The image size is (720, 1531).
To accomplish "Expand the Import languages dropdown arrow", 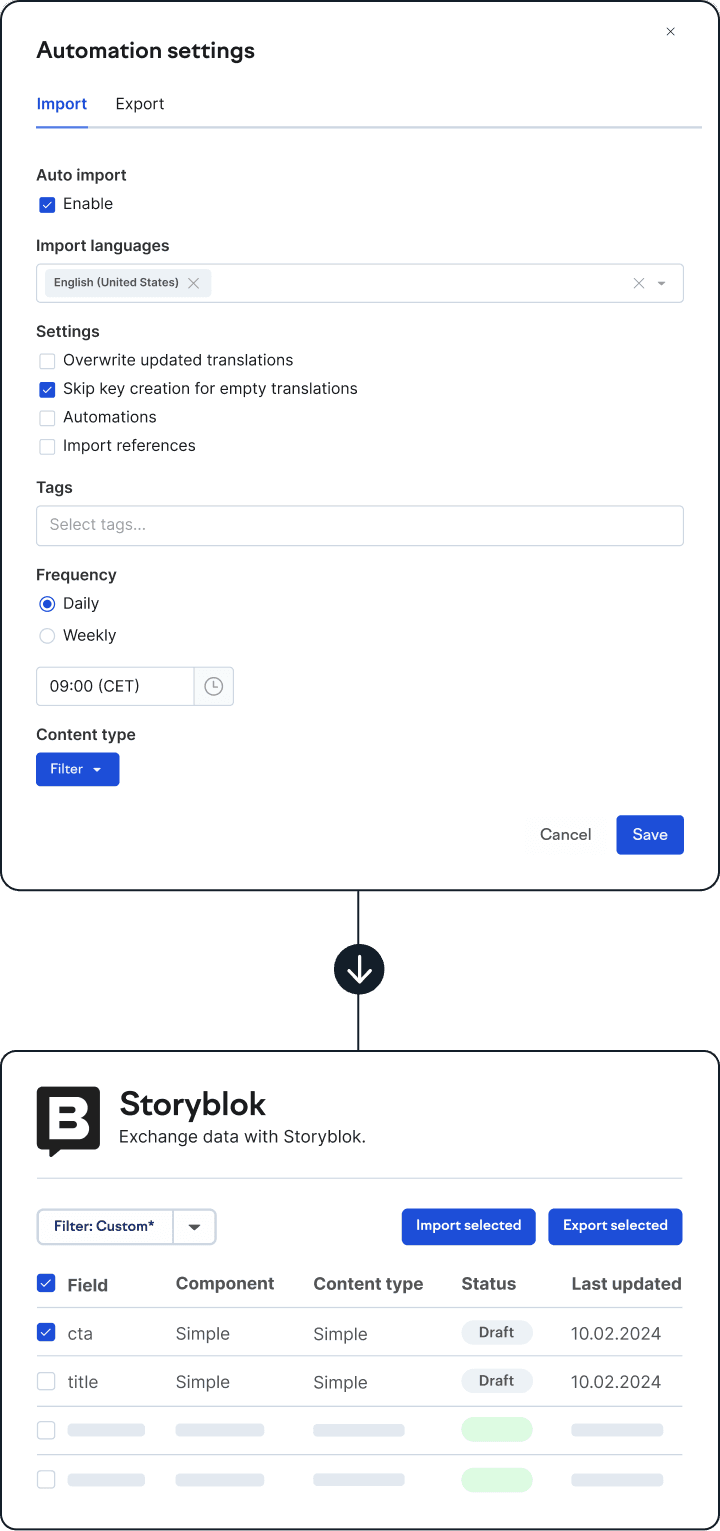I will (662, 284).
